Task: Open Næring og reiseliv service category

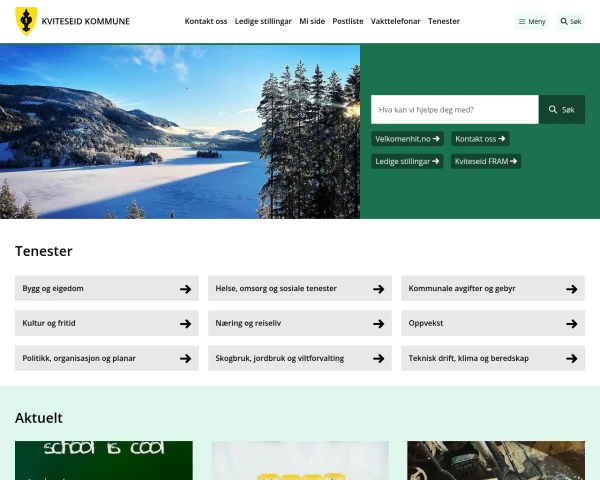Action: pyautogui.click(x=290, y=324)
